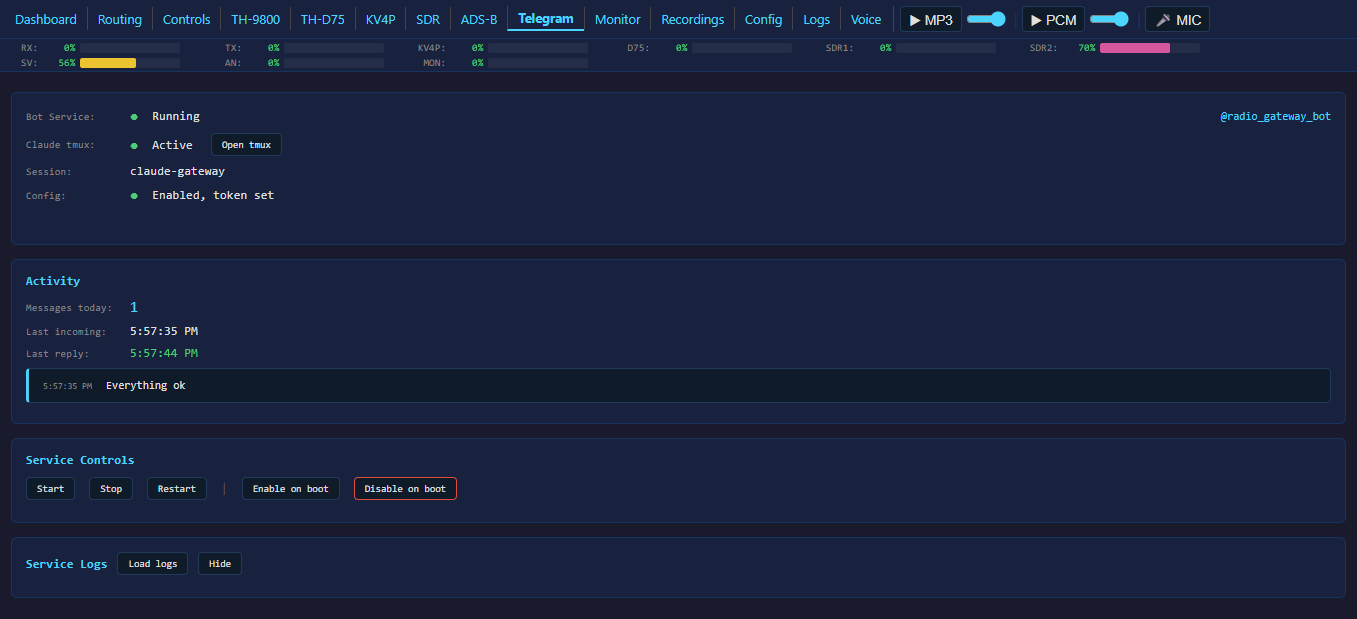Click the SV level meter bar
The height and width of the screenshot is (619, 1357).
coord(130,63)
